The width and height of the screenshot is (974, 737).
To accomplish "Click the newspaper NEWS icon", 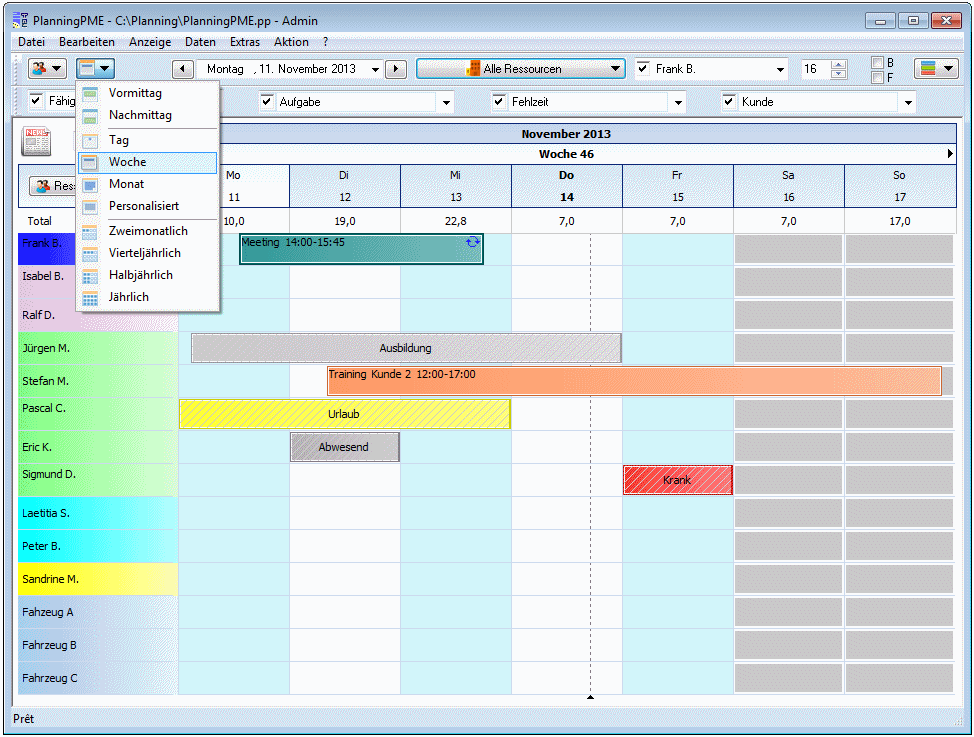I will pyautogui.click(x=37, y=141).
